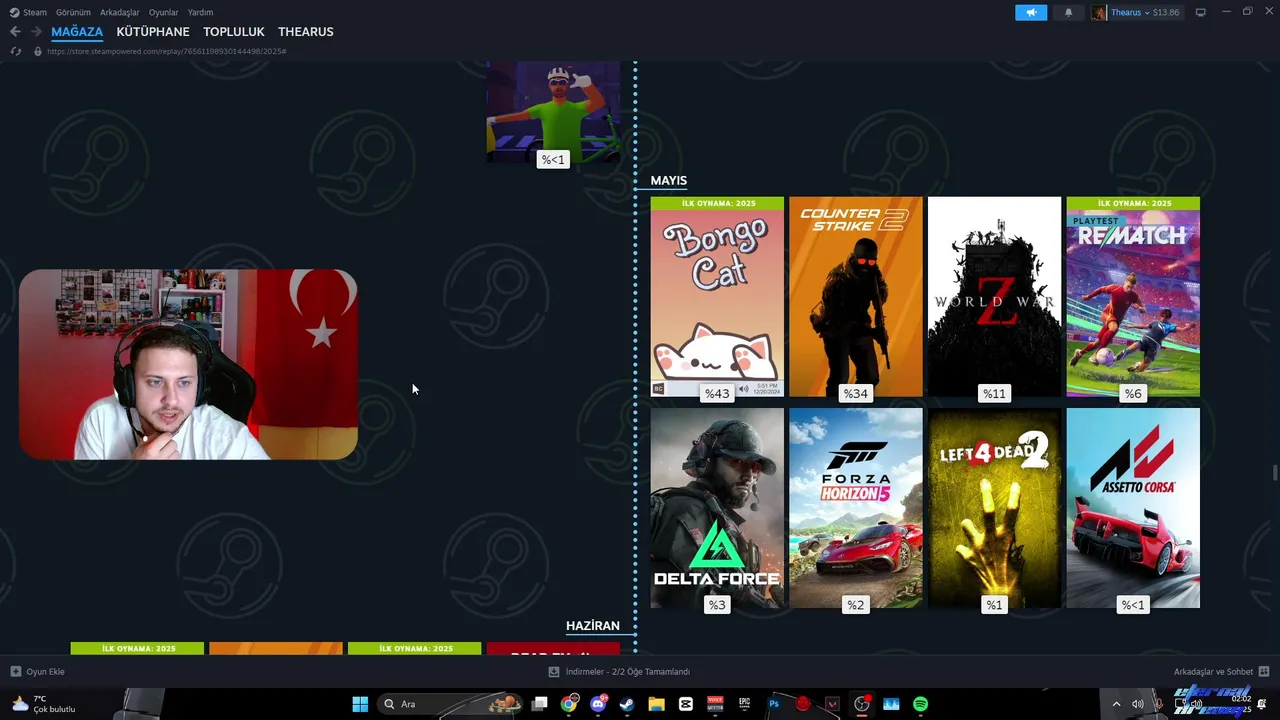Switch to Big Picture mode icon
Image resolution: width=1280 pixels, height=720 pixels.
tap(1201, 12)
